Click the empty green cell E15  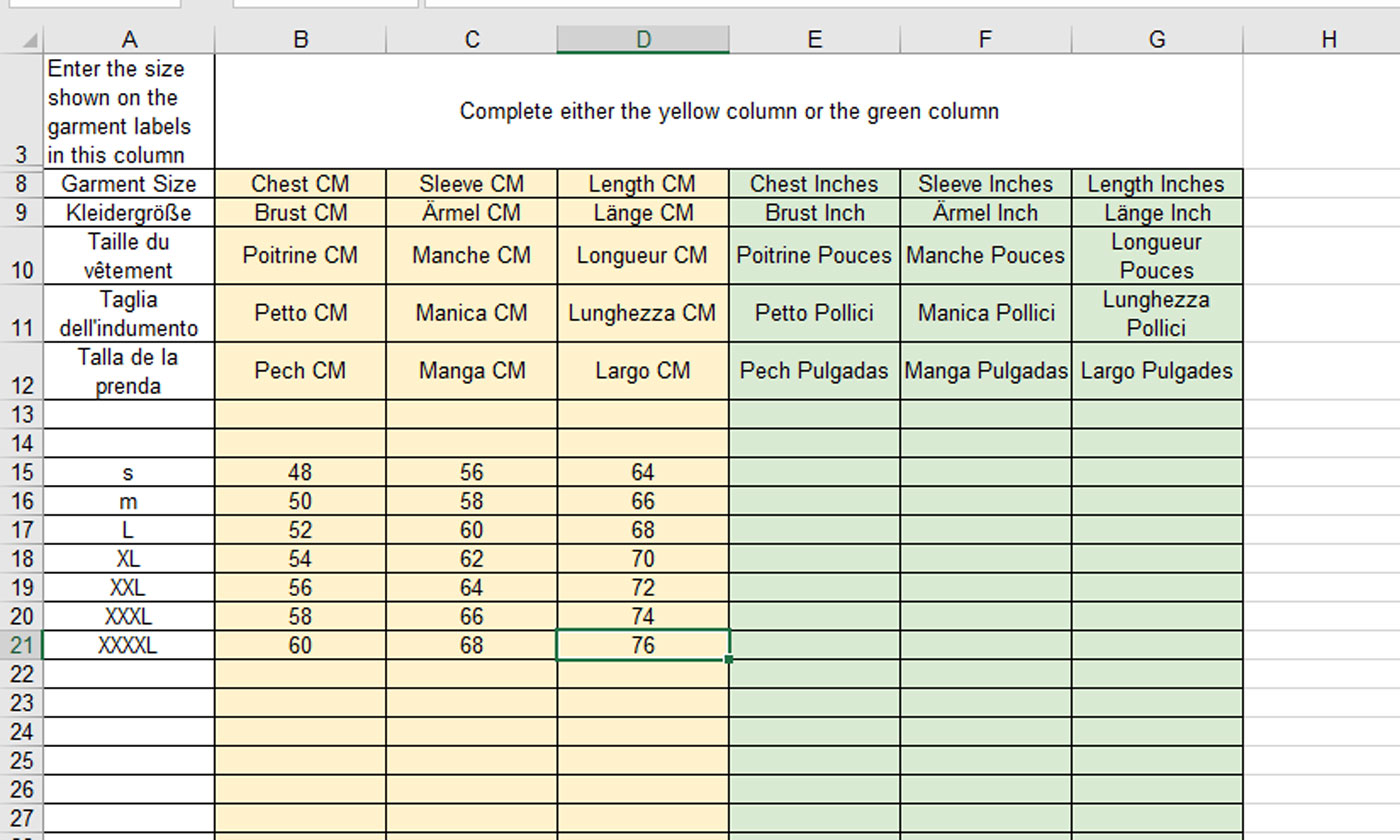click(x=814, y=472)
